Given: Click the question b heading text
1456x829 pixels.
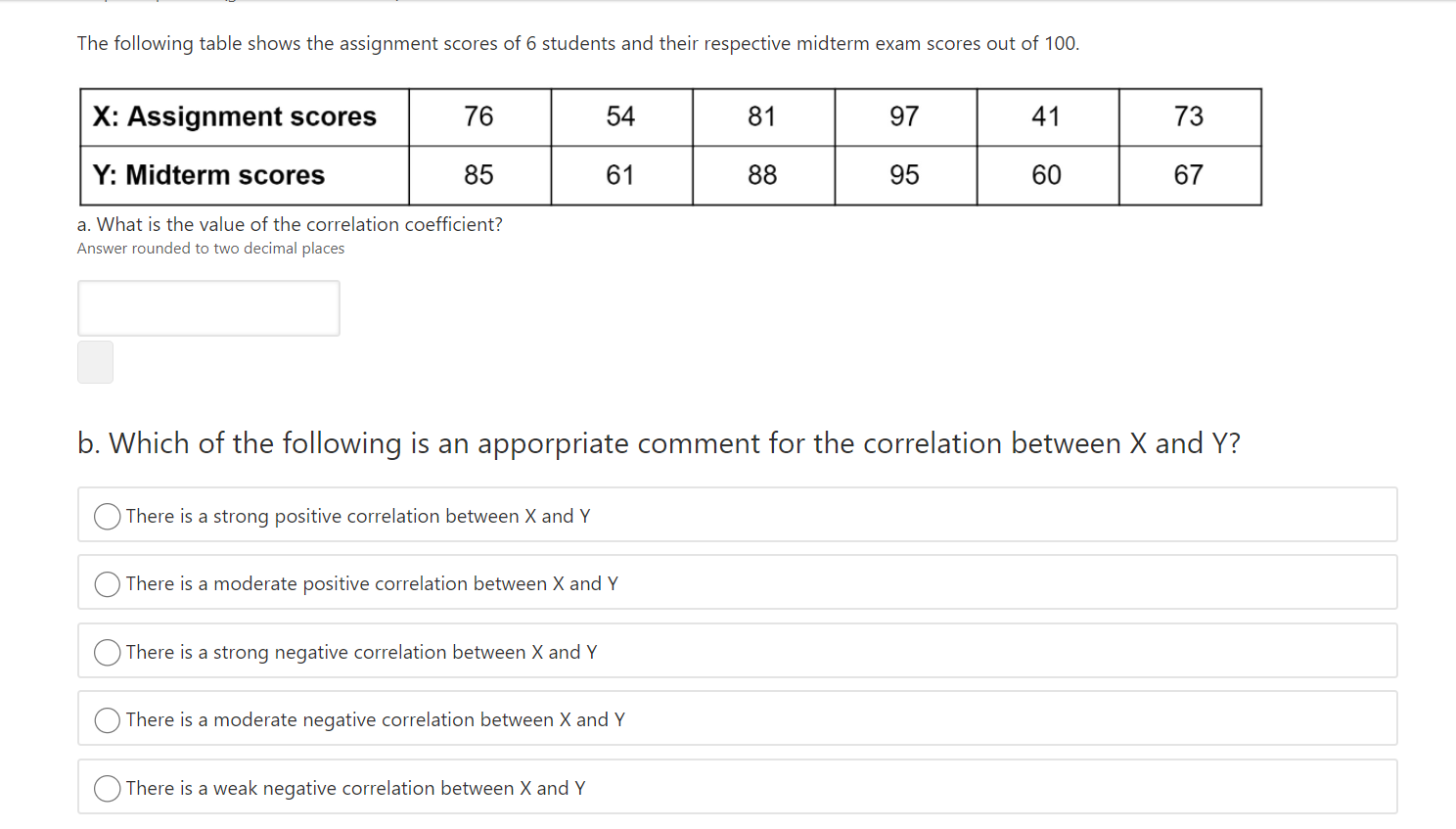Looking at the screenshot, I should pyautogui.click(x=659, y=443).
